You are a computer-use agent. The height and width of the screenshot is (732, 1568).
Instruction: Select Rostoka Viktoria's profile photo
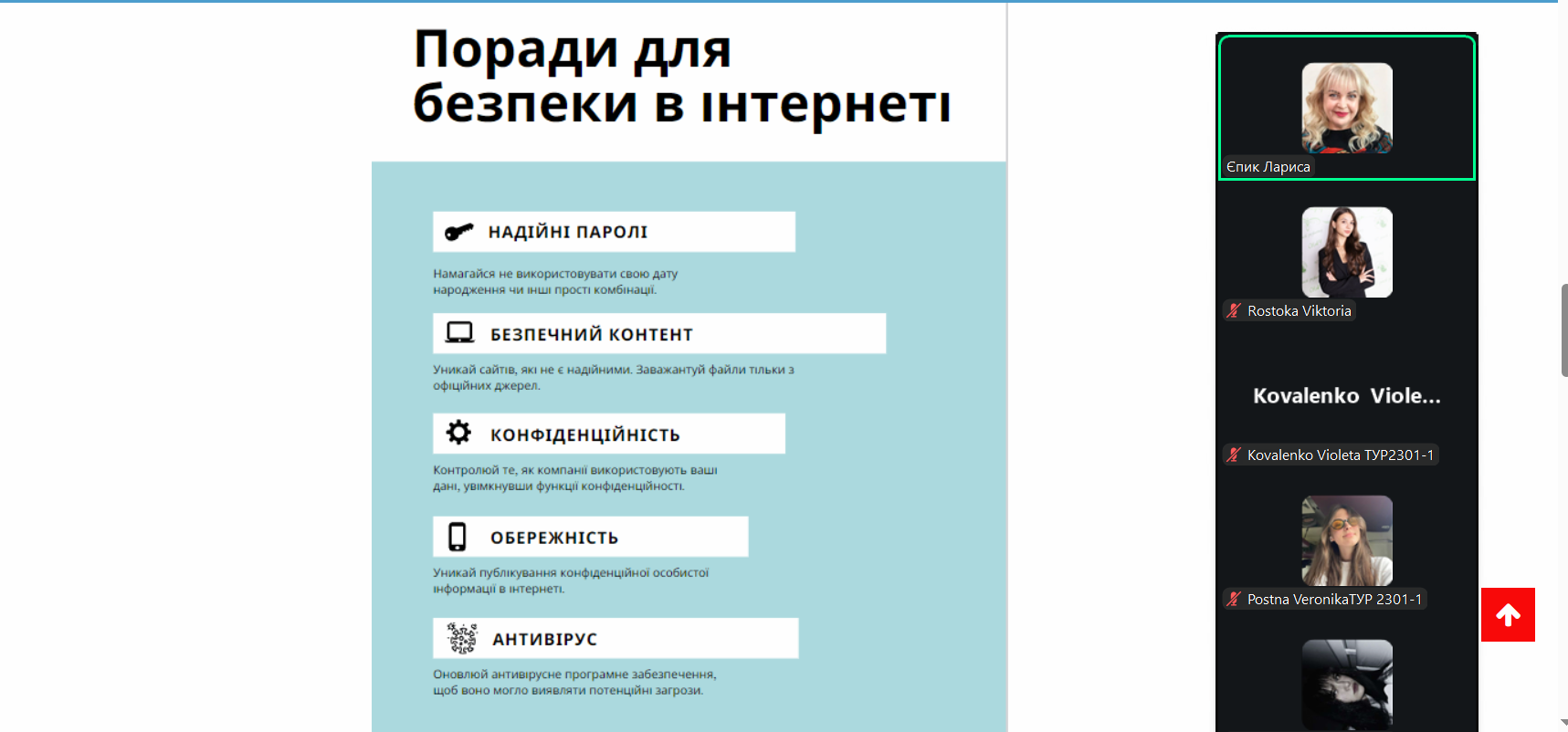(x=1346, y=252)
